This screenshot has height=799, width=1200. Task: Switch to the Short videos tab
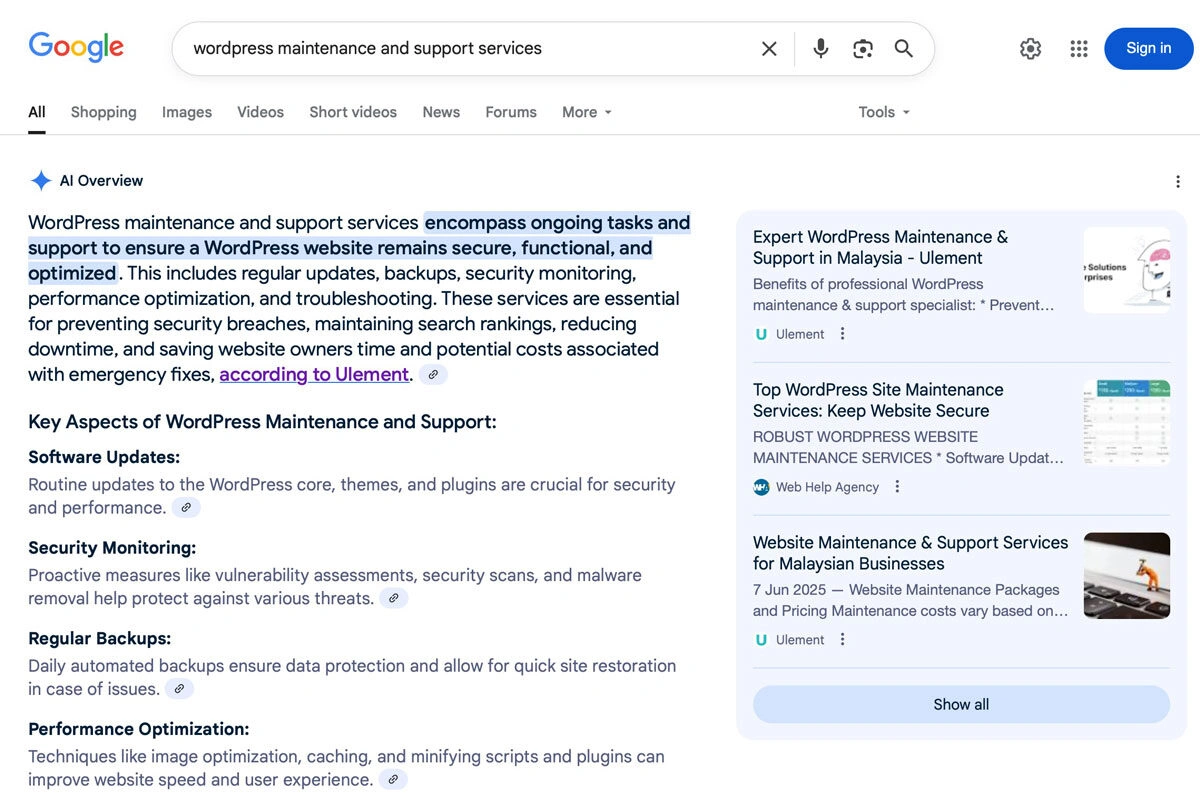pos(353,112)
